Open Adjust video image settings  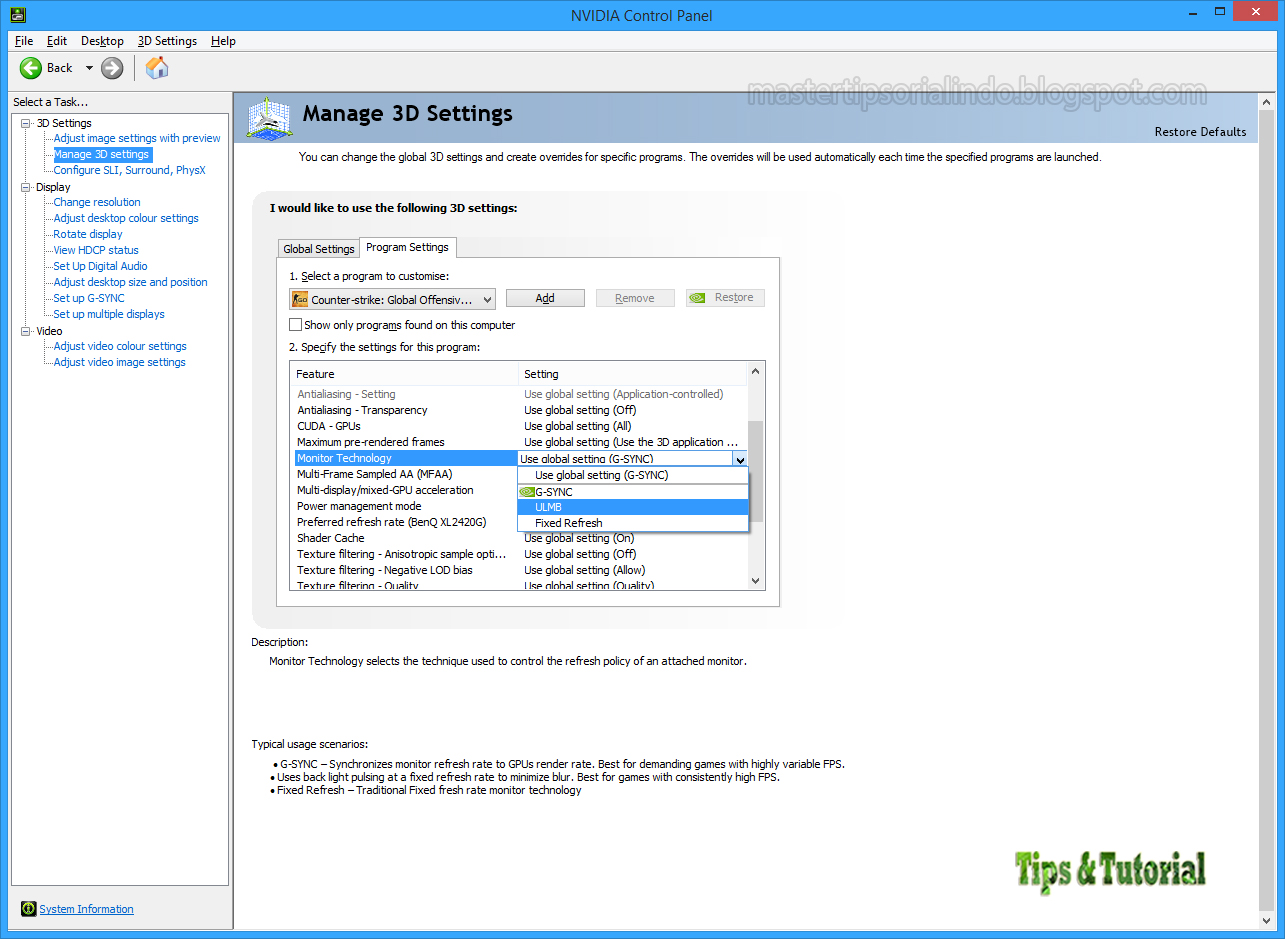(x=119, y=362)
